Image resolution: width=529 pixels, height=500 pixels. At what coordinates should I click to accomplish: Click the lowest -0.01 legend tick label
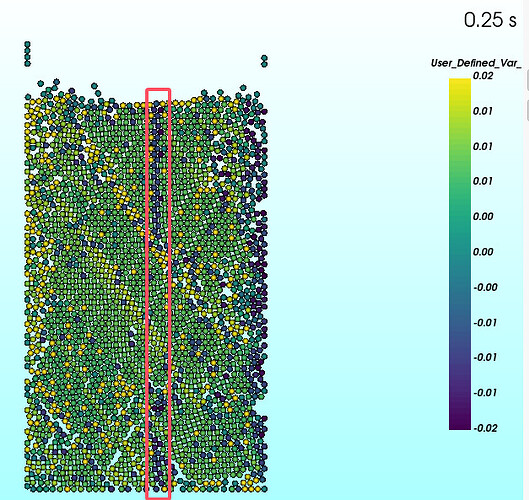pyautogui.click(x=485, y=393)
